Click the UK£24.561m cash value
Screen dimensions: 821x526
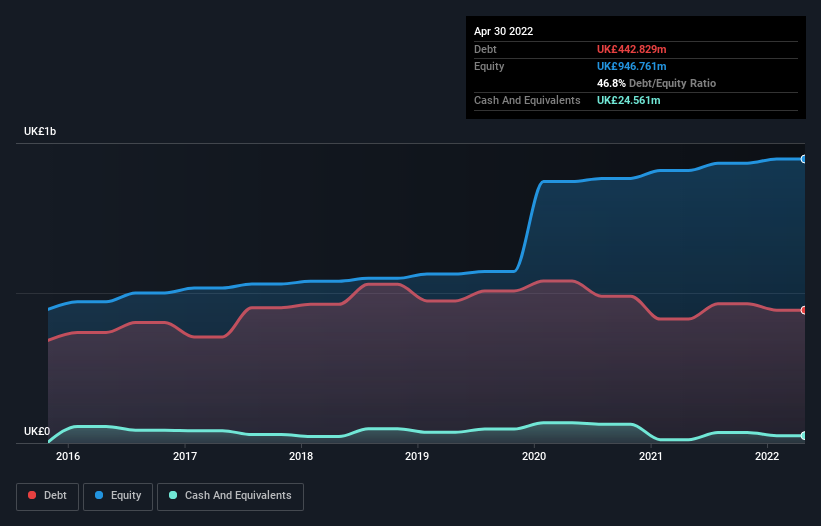[628, 100]
